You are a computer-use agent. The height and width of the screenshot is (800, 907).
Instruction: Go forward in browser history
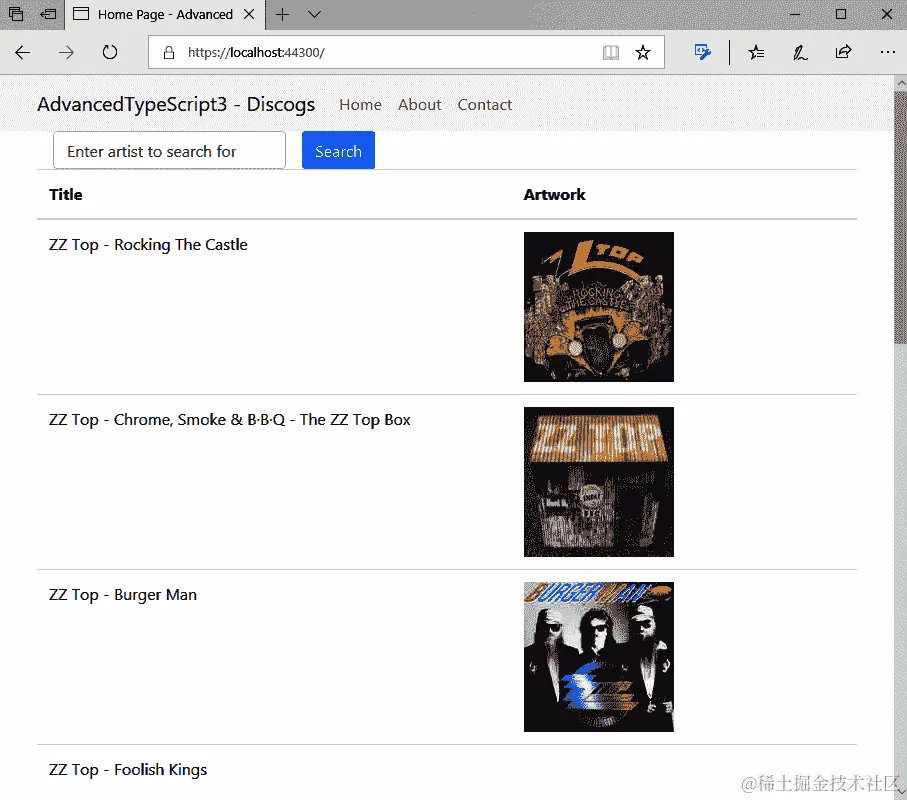pos(67,53)
